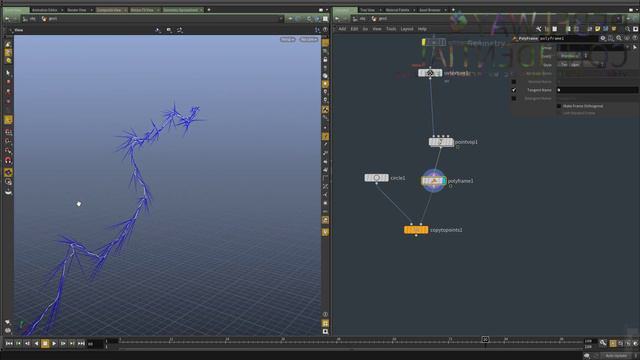Play animation in reverse

[36, 344]
